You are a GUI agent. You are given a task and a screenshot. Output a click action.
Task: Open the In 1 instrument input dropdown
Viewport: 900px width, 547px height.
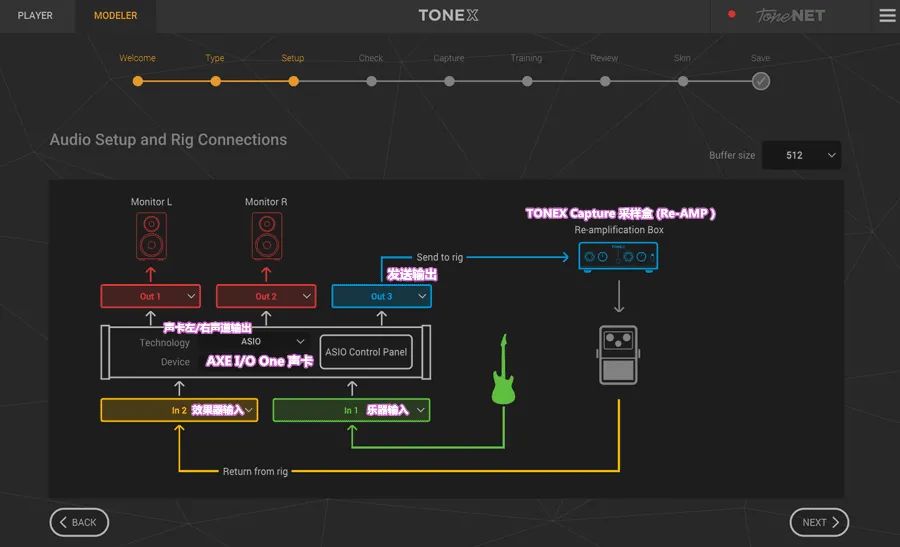pyautogui.click(x=351, y=410)
